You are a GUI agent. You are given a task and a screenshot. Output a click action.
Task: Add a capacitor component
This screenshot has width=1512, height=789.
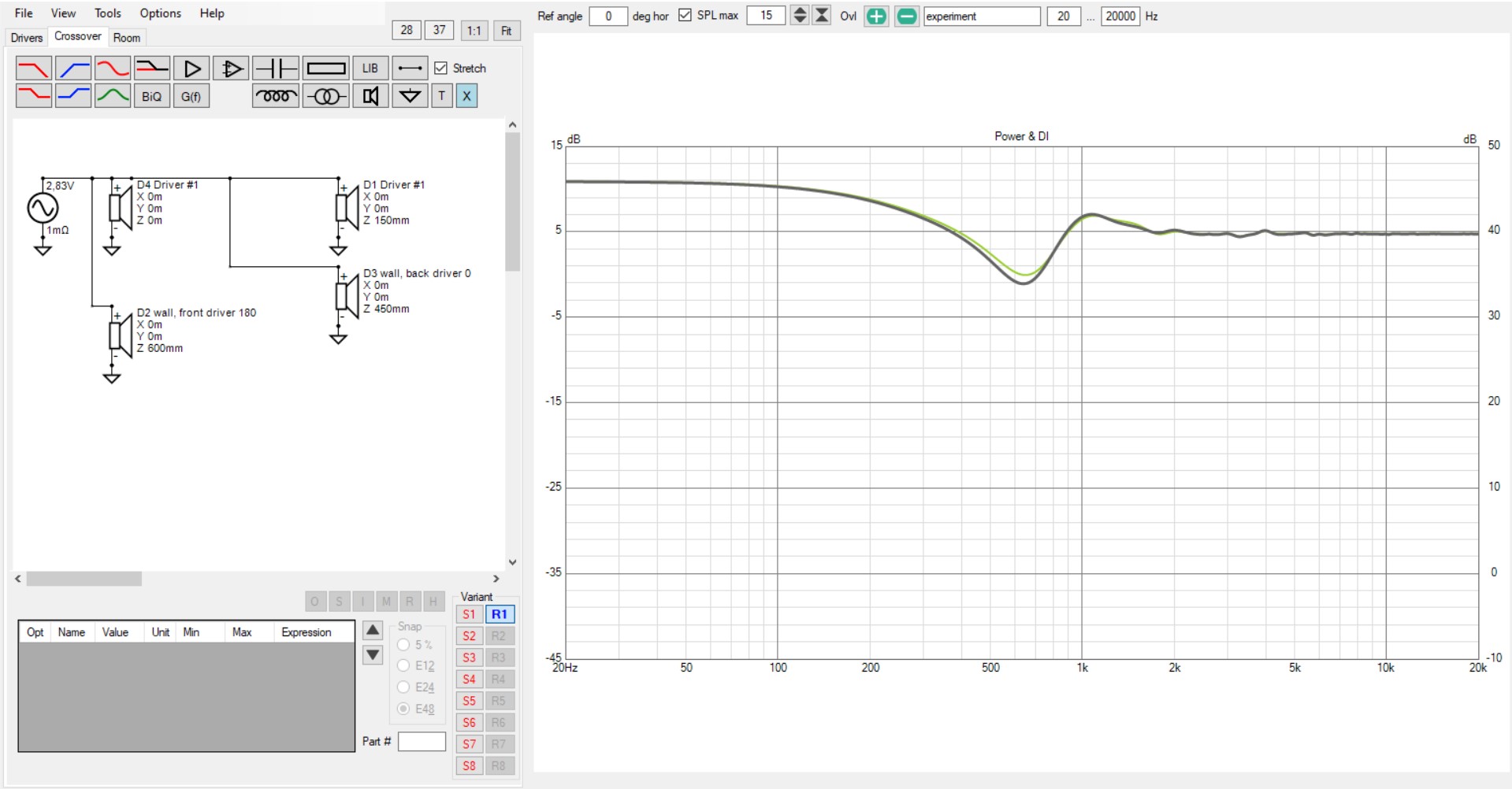tap(276, 69)
